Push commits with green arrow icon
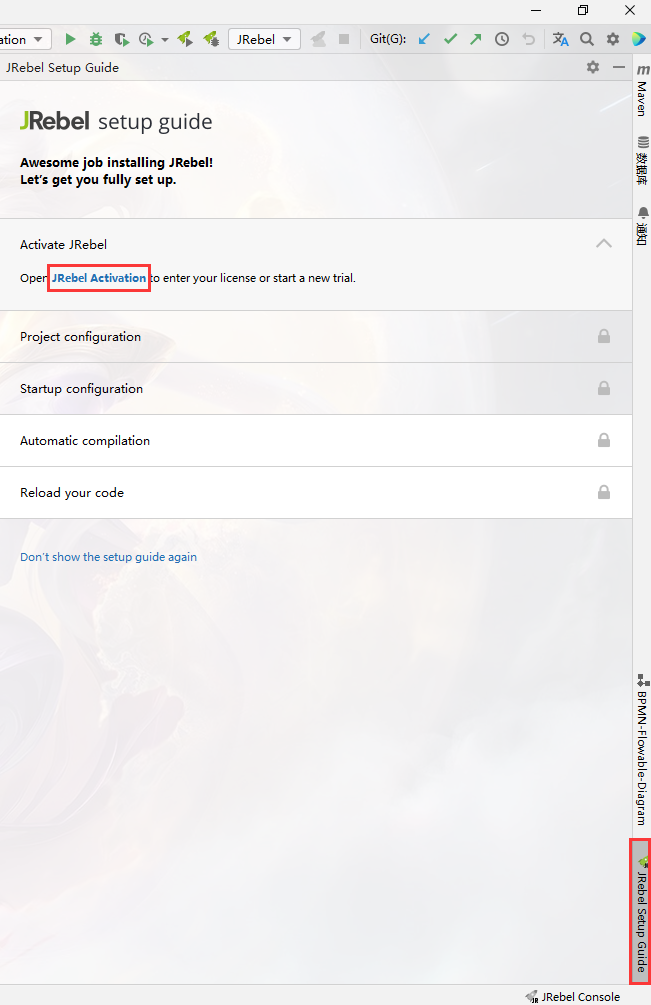 click(x=475, y=39)
